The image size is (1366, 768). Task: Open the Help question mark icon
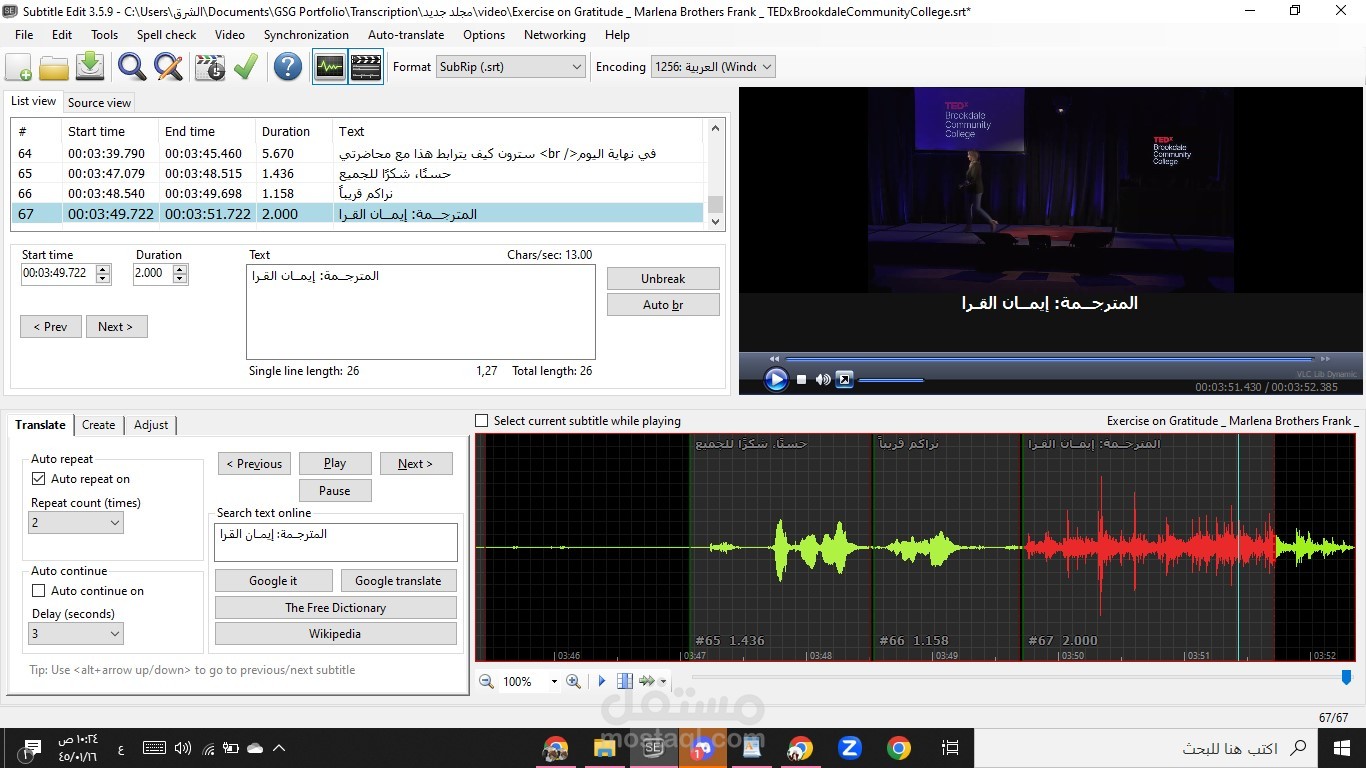[287, 67]
